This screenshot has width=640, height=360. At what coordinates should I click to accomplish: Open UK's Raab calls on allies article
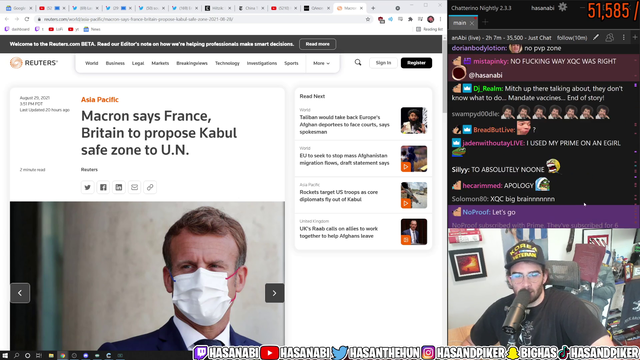point(339,232)
